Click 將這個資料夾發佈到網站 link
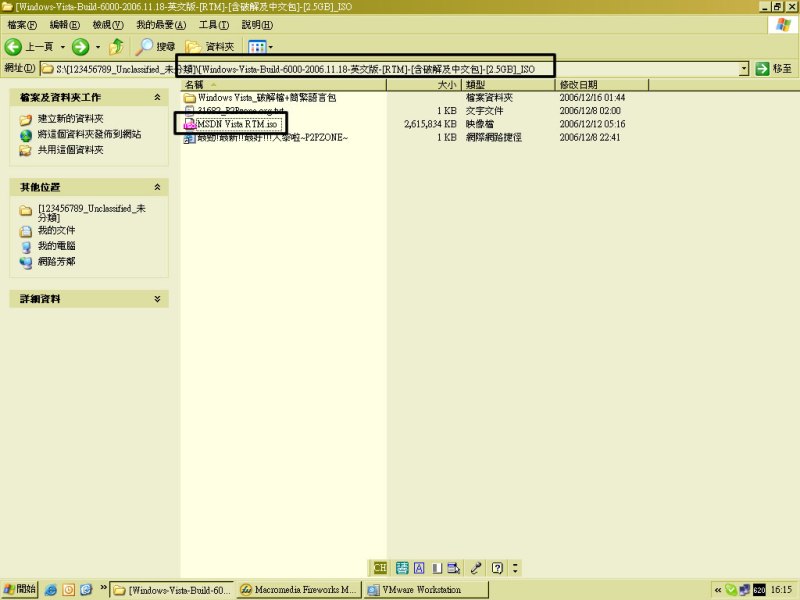This screenshot has width=800, height=600. (89, 134)
